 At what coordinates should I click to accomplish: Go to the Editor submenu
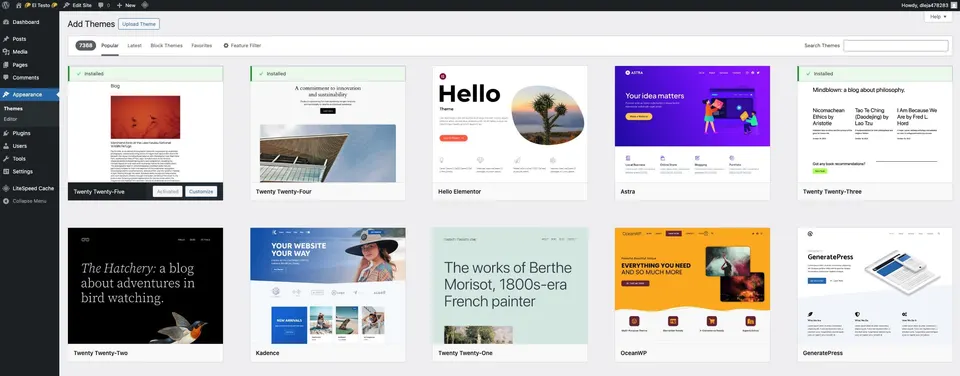[10, 119]
